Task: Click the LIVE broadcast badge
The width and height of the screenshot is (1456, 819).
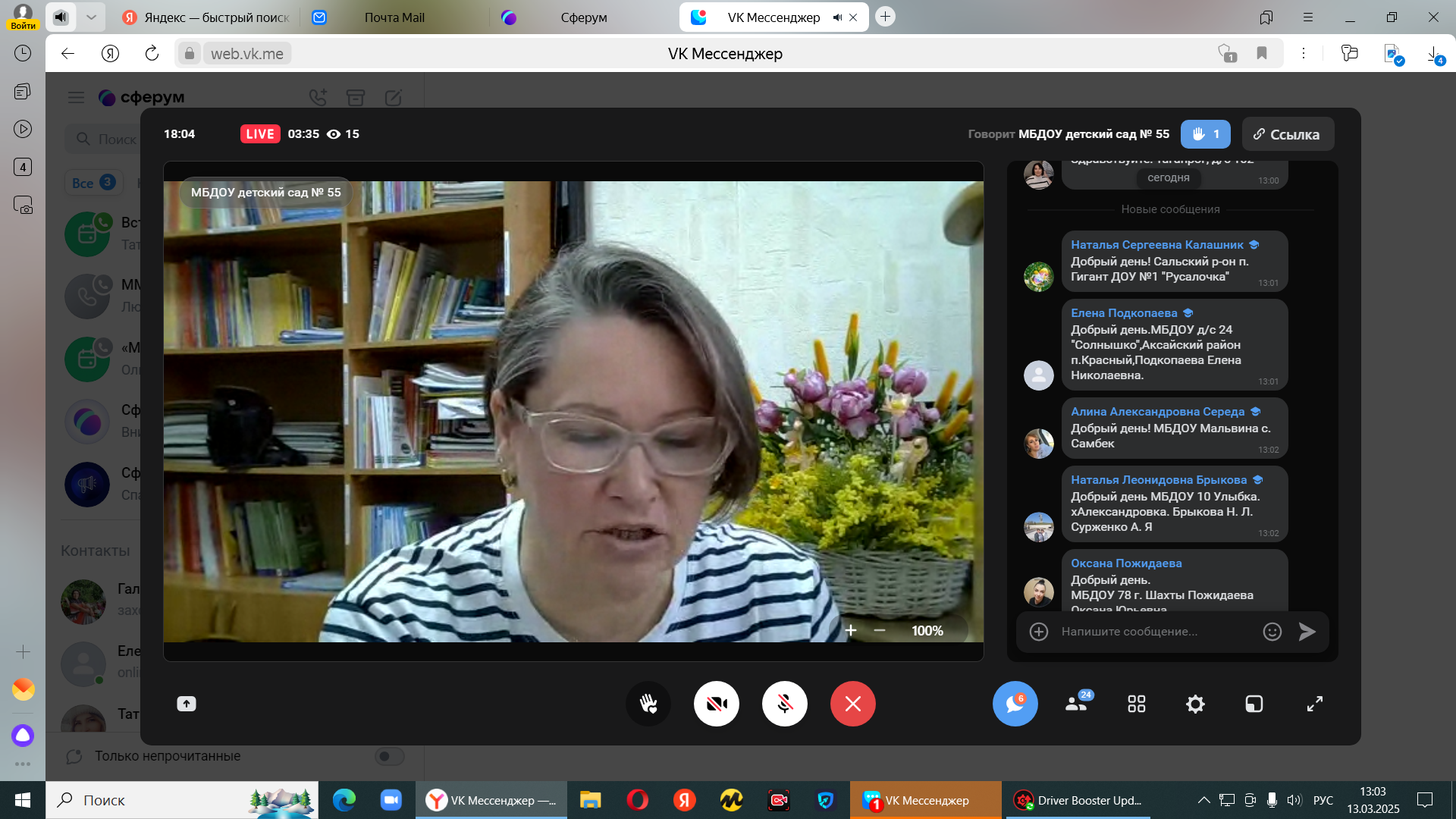Action: click(x=260, y=134)
